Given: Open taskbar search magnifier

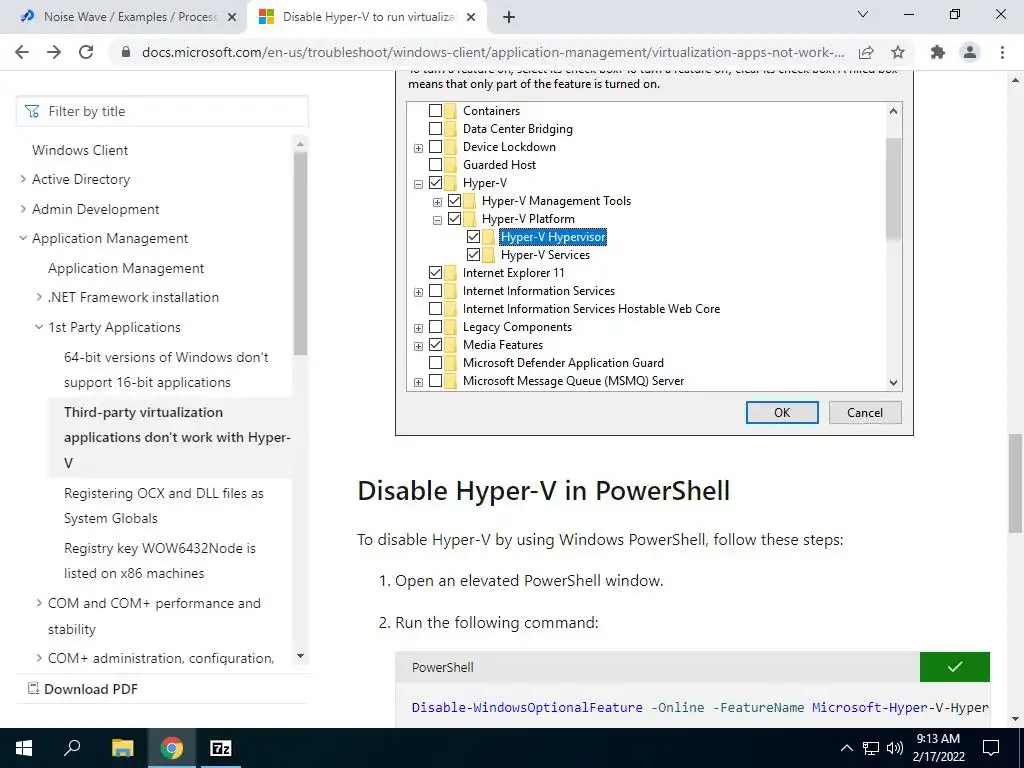Looking at the screenshot, I should point(72,748).
